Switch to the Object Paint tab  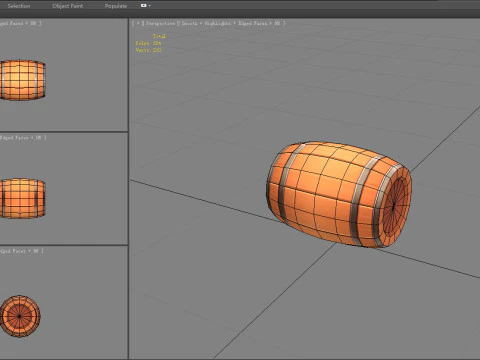pyautogui.click(x=68, y=6)
